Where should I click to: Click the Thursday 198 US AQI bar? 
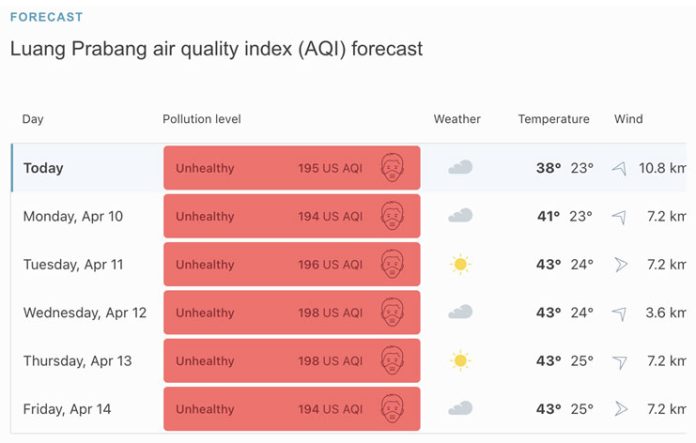(292, 360)
